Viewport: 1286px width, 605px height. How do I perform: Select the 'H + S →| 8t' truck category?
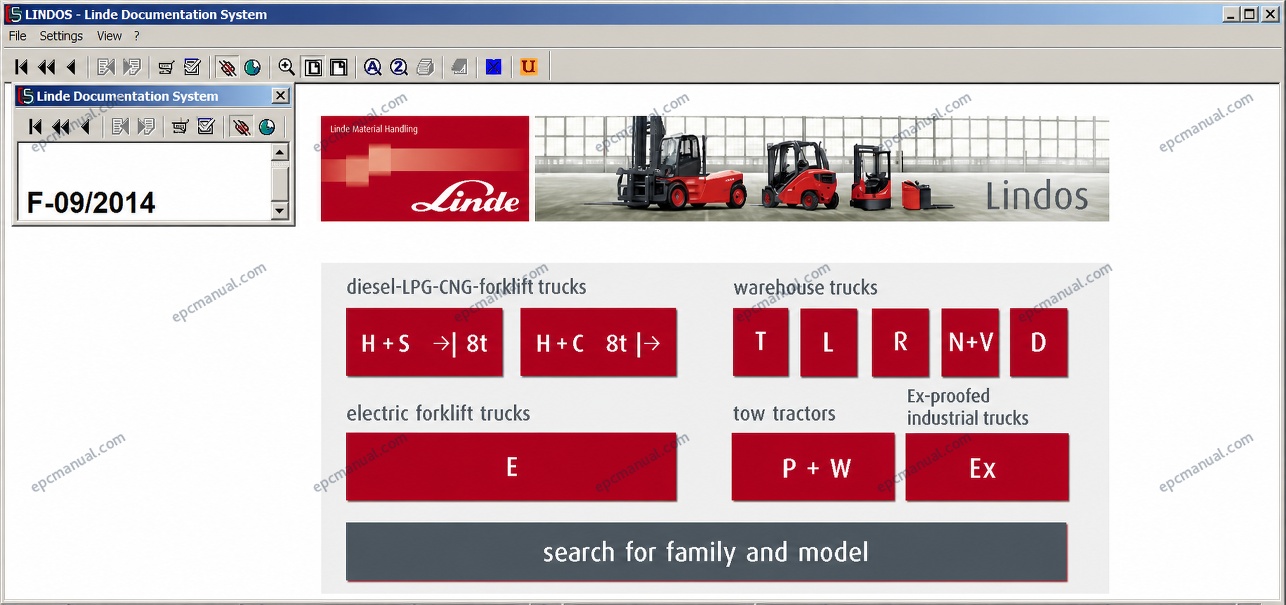tap(424, 342)
